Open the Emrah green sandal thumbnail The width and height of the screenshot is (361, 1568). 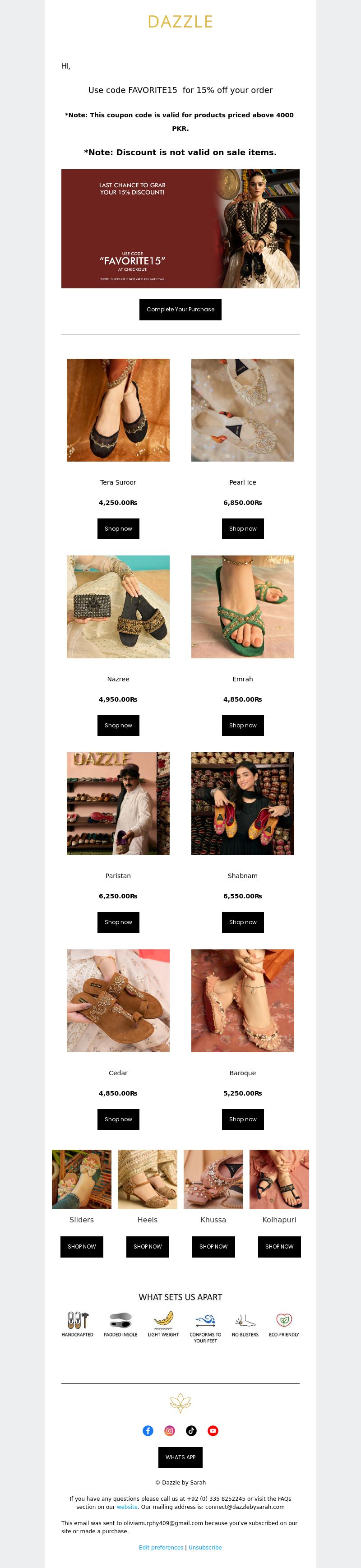click(243, 606)
